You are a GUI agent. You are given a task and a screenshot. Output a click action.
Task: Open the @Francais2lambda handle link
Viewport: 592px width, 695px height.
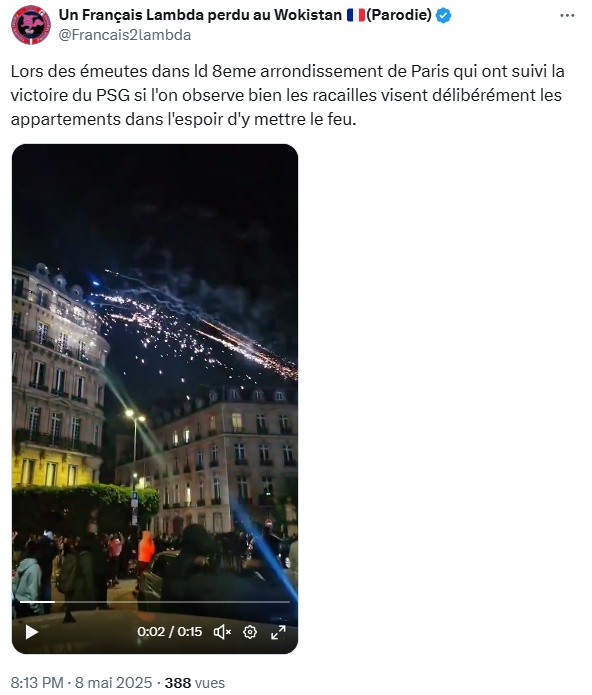pyautogui.click(x=125, y=35)
